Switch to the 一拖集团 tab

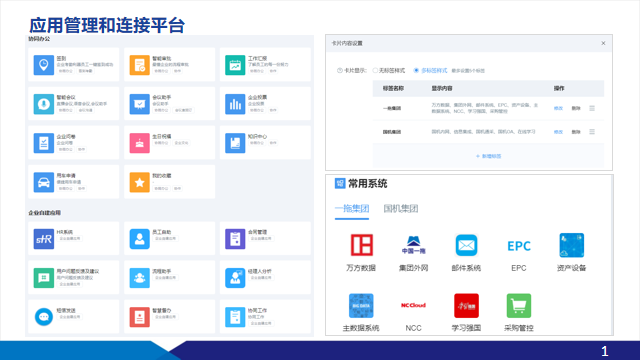[x=352, y=209]
